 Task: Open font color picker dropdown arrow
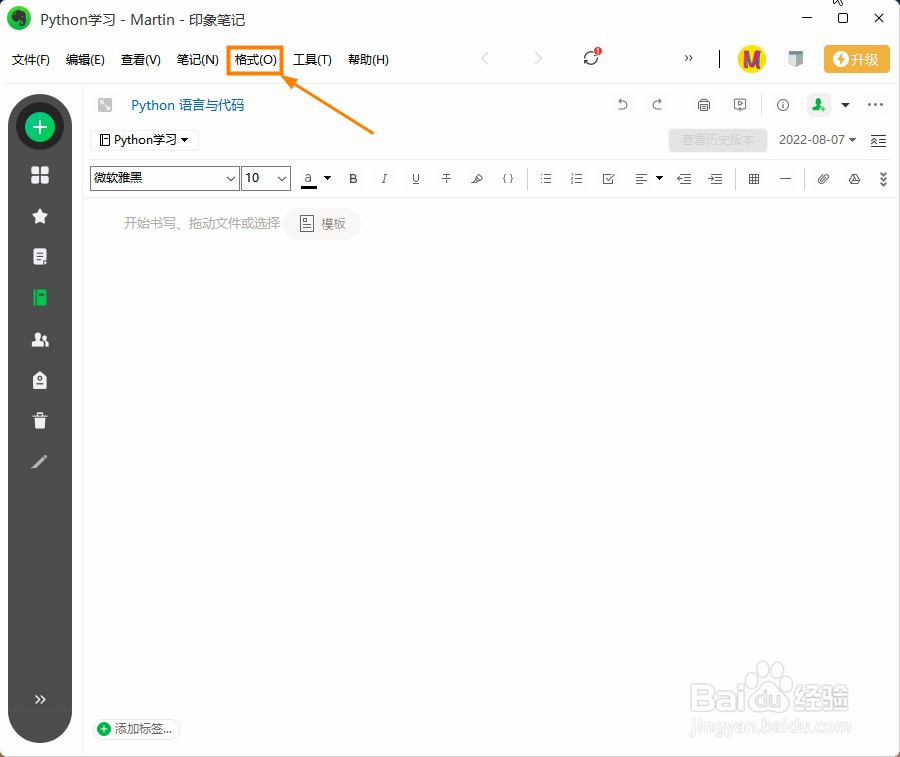[x=327, y=178]
